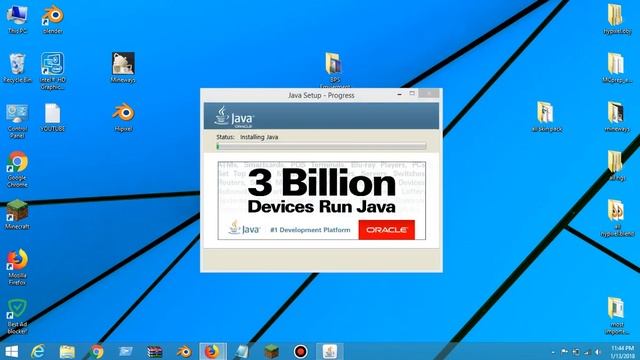Open File Explorer from taskbar

(67, 351)
